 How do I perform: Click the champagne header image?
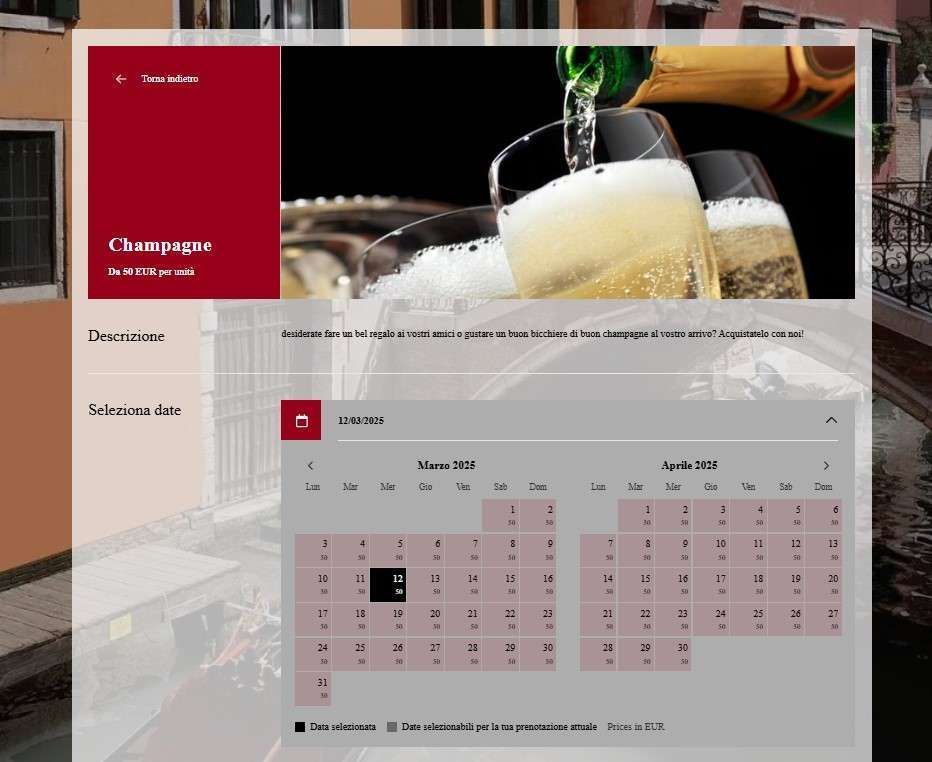pos(567,171)
